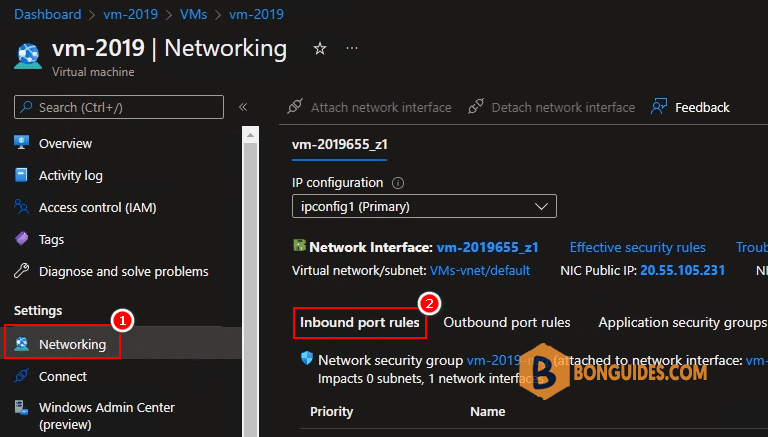This screenshot has width=768, height=437.
Task: Sort by the Name column header
Action: tap(487, 412)
